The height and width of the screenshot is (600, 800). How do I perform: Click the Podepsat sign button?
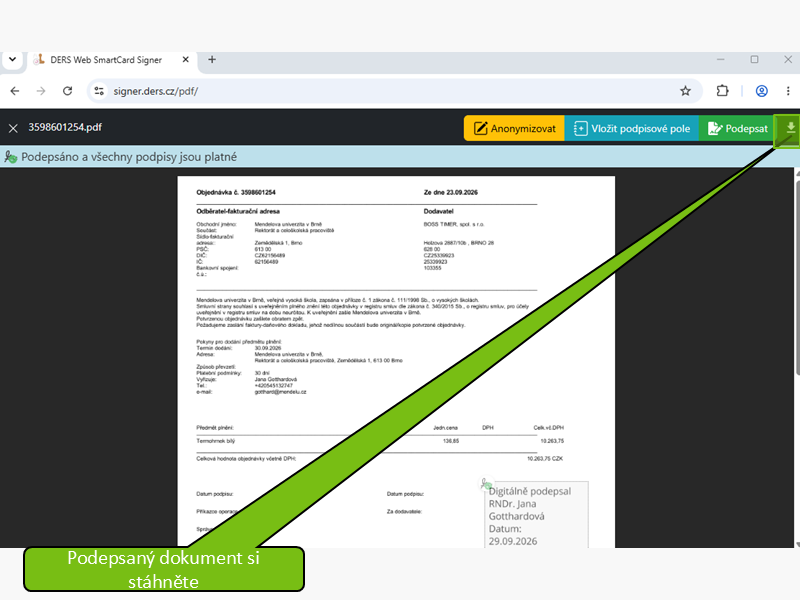[x=737, y=129]
